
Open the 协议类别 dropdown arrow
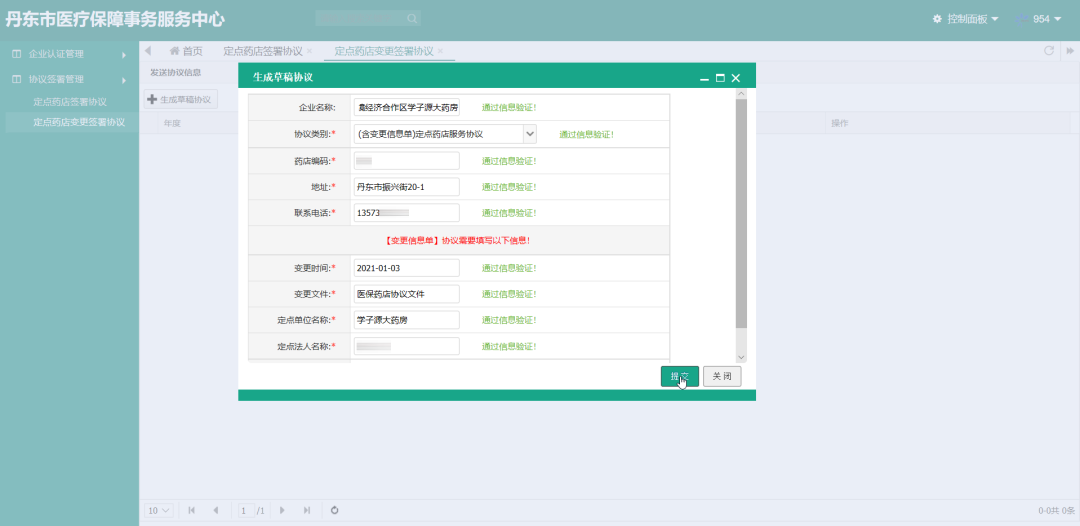point(530,134)
